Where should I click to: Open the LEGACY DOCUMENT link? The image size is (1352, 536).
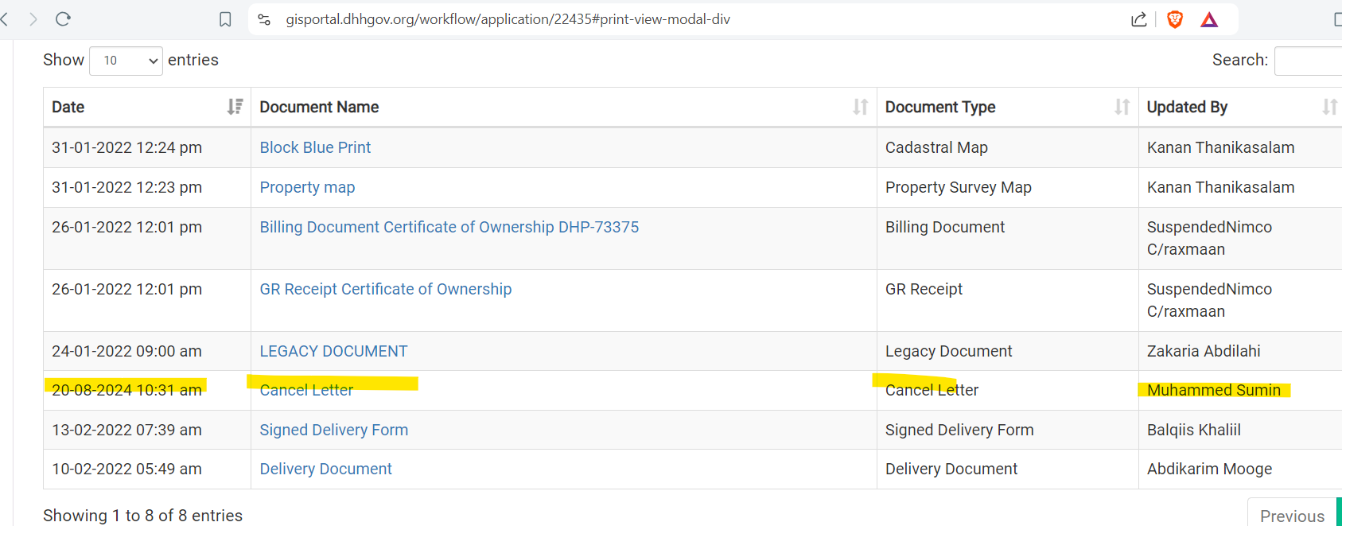pos(334,351)
